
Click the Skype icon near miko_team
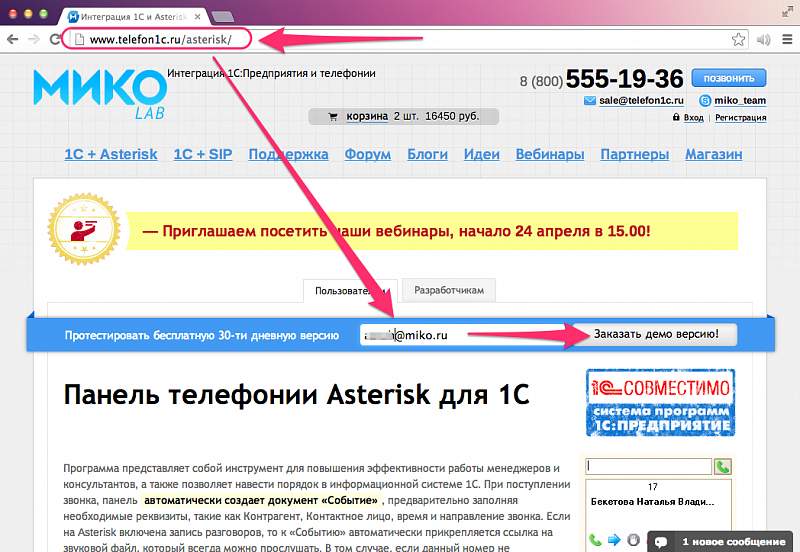(705, 101)
